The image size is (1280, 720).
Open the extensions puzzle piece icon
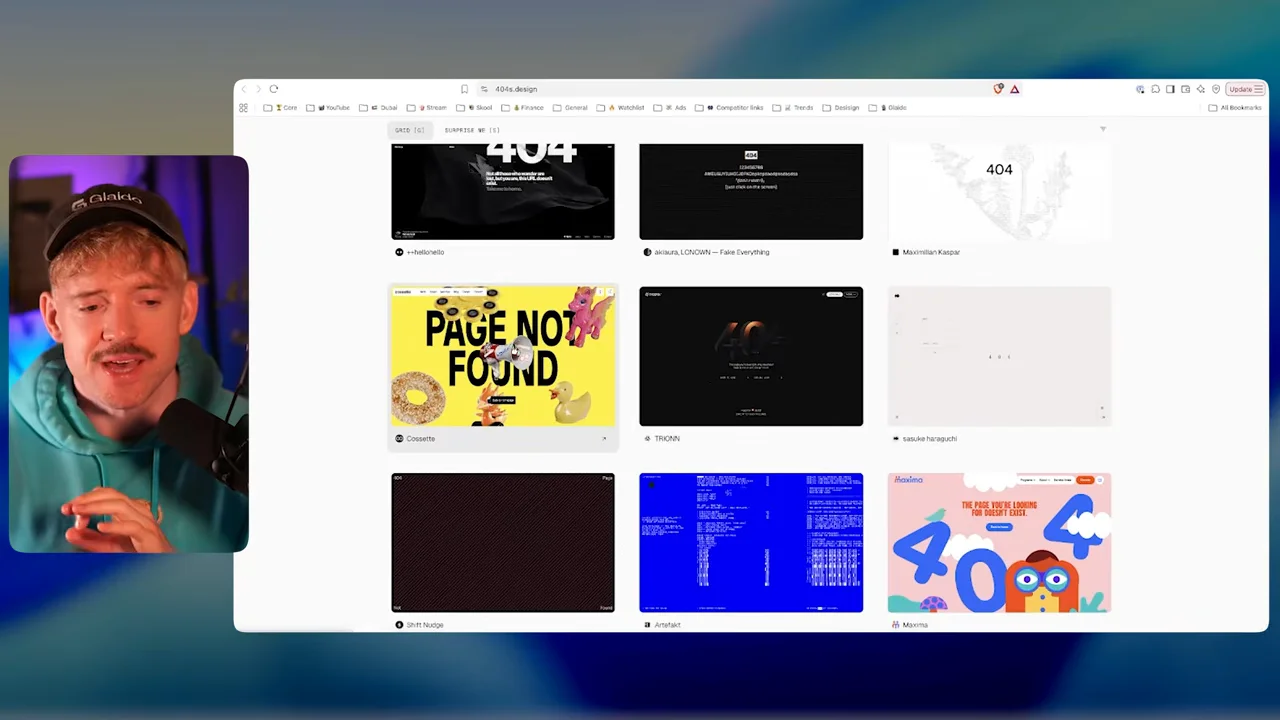tap(1155, 89)
